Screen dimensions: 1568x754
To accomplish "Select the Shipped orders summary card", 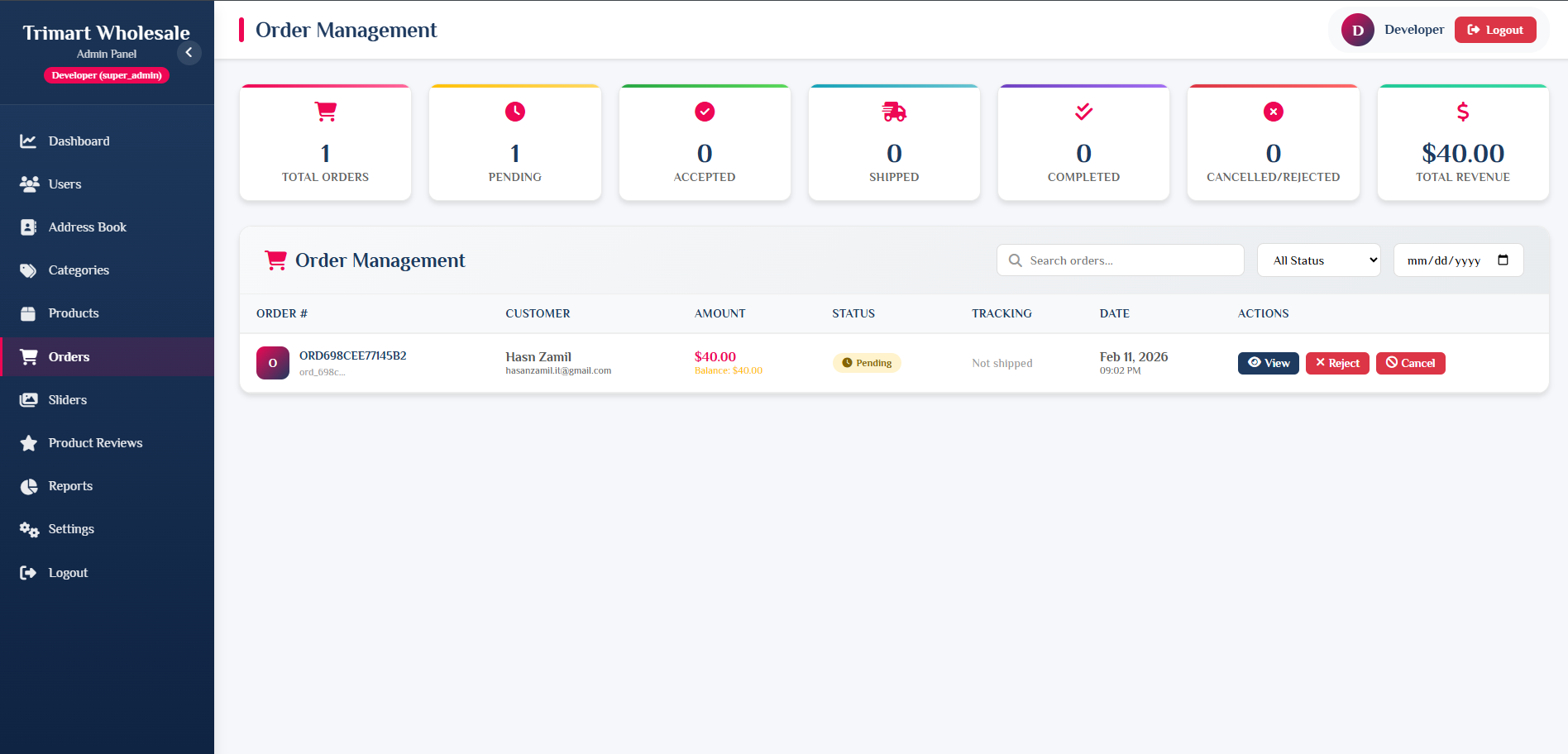I will click(893, 142).
